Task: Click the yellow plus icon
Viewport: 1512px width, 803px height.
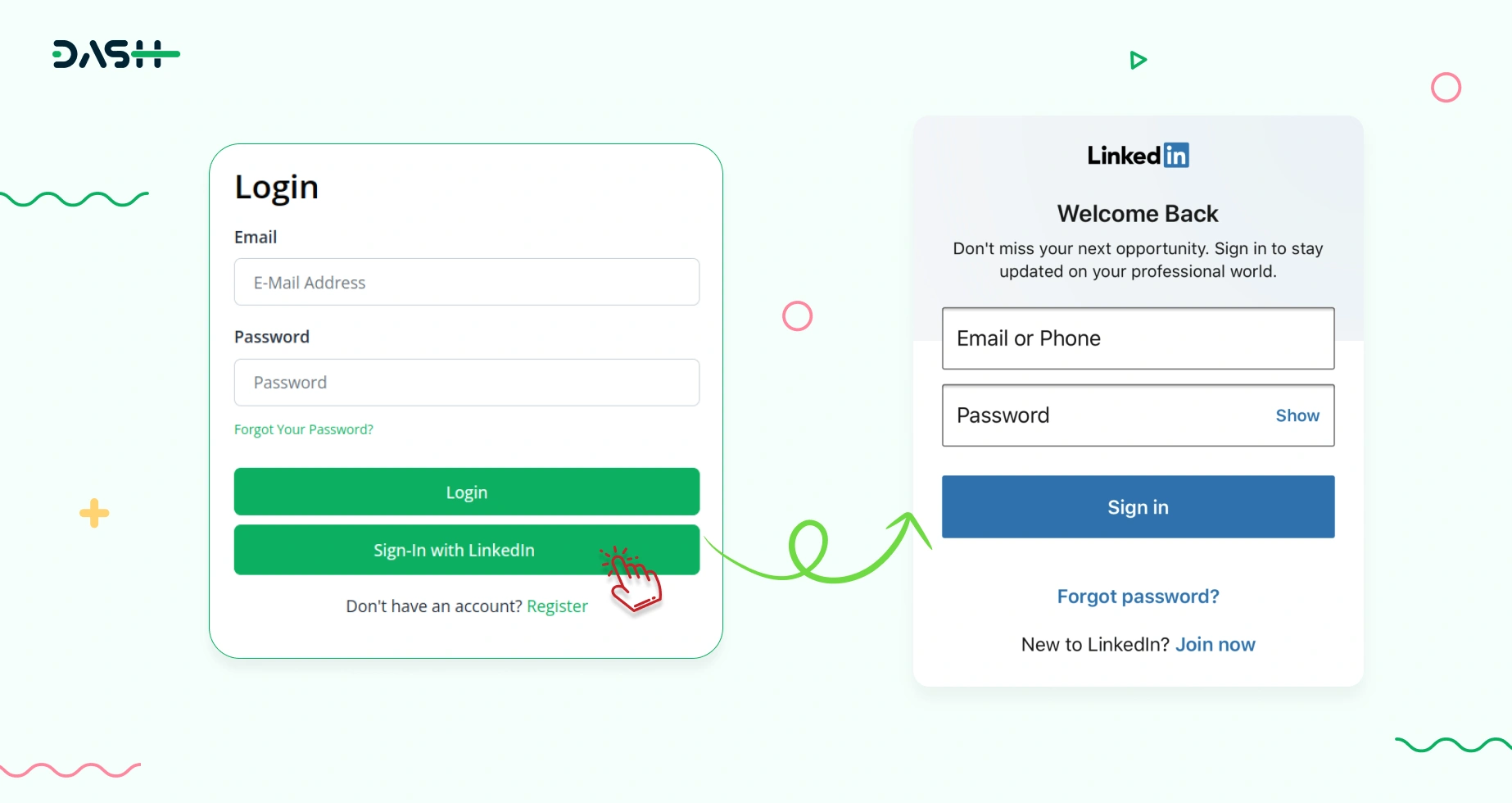Action: pyautogui.click(x=94, y=513)
